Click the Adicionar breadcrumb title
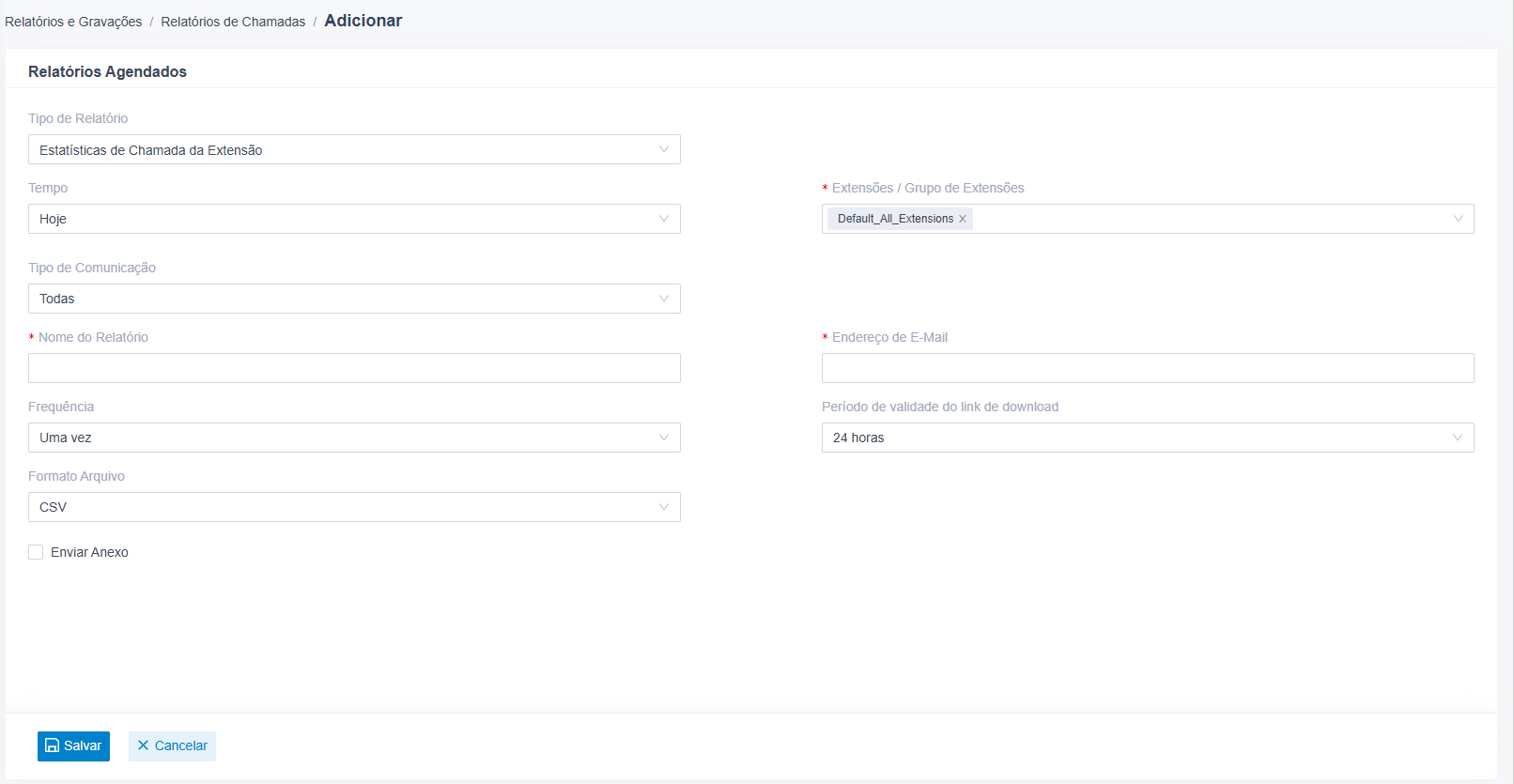Image resolution: width=1514 pixels, height=784 pixels. (363, 21)
